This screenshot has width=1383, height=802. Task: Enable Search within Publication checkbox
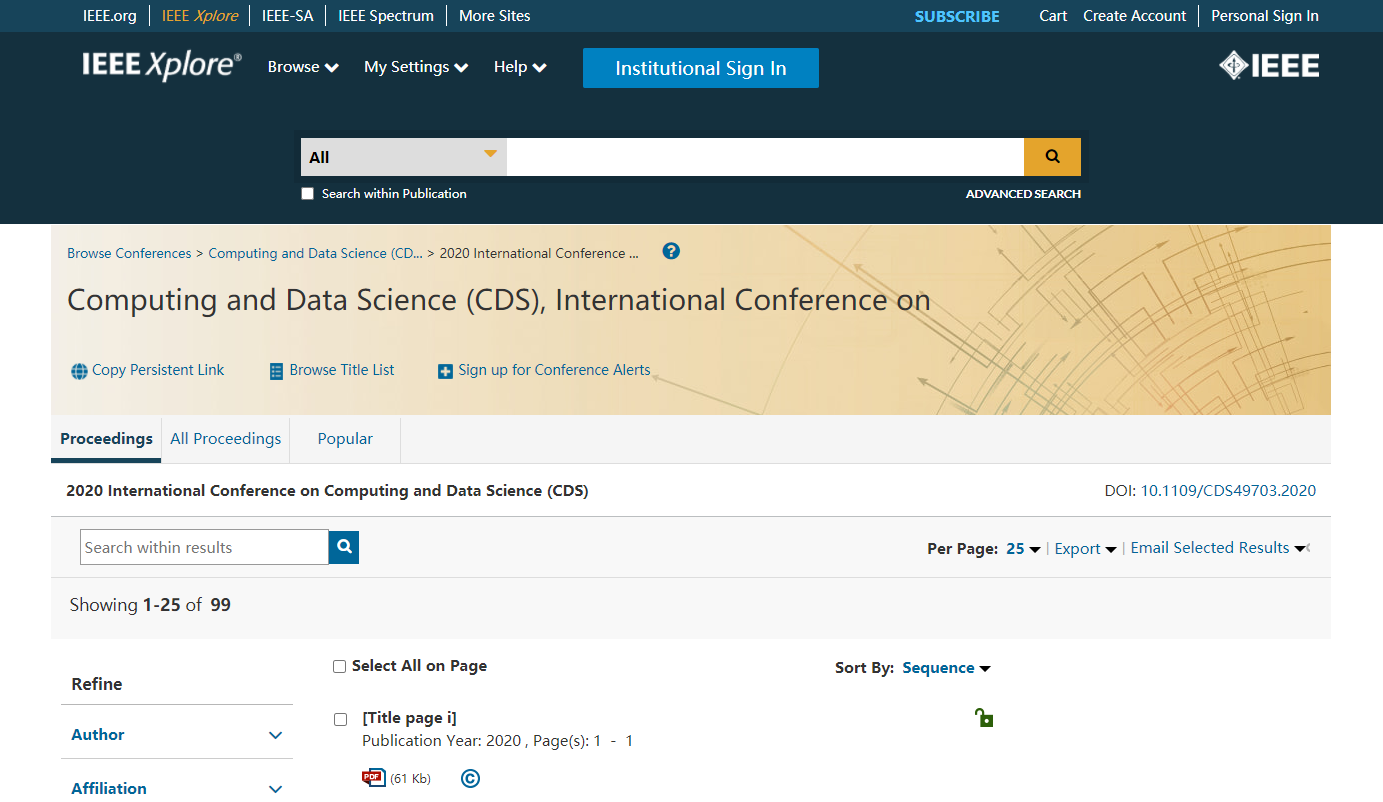308,194
